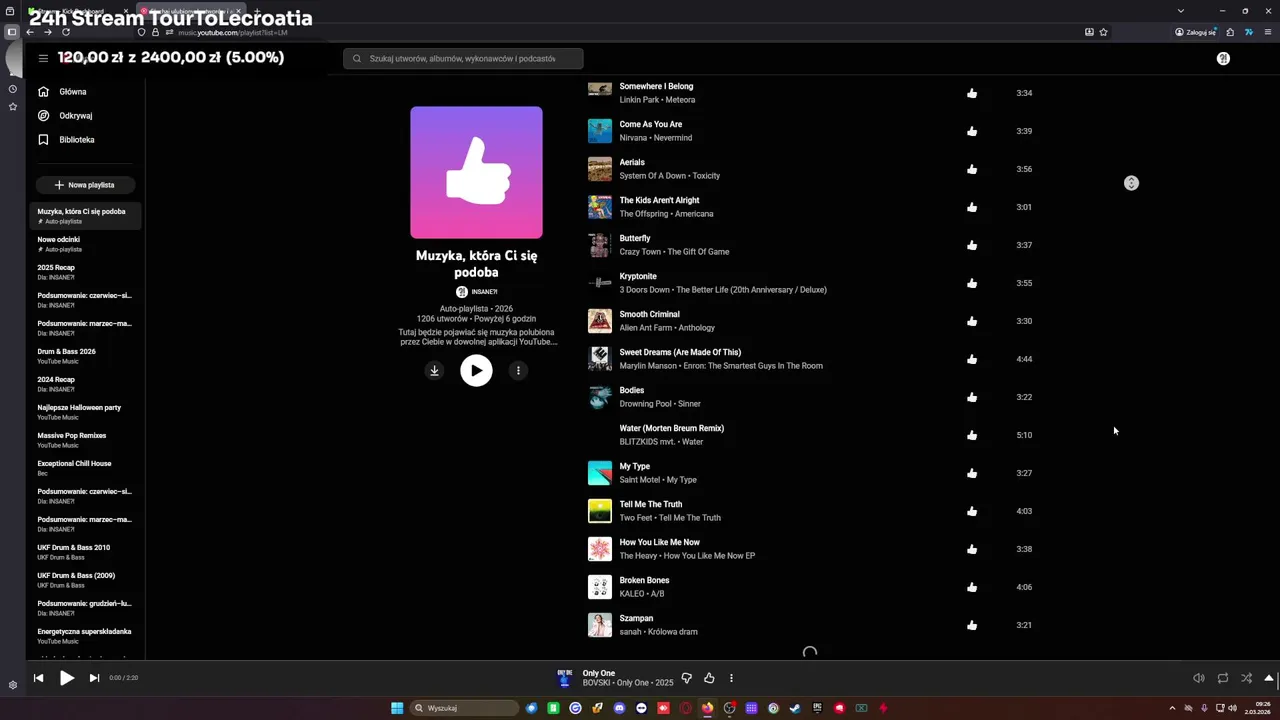Open the 2025 Recap playlist

(x=85, y=272)
